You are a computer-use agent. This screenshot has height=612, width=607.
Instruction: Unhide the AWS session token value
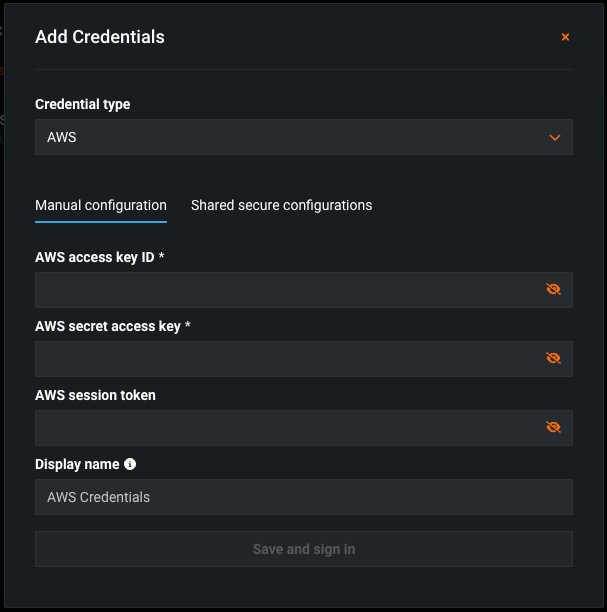[553, 428]
